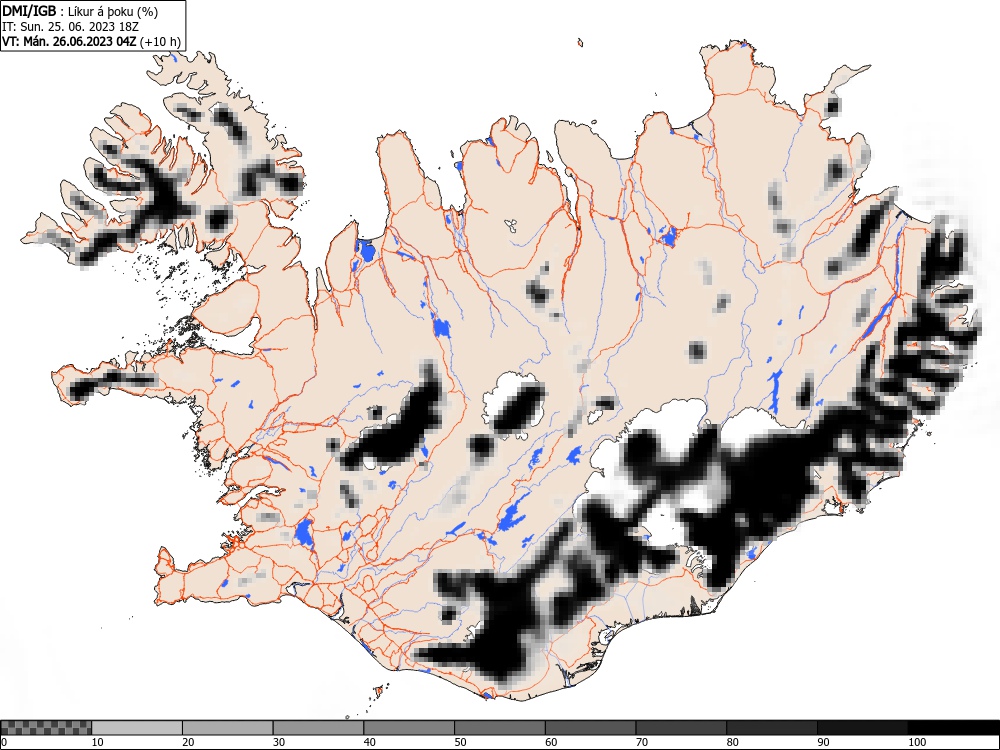Click the Vestmannaeyjar island off the south coast
The width and height of the screenshot is (1000, 750).
[x=380, y=690]
